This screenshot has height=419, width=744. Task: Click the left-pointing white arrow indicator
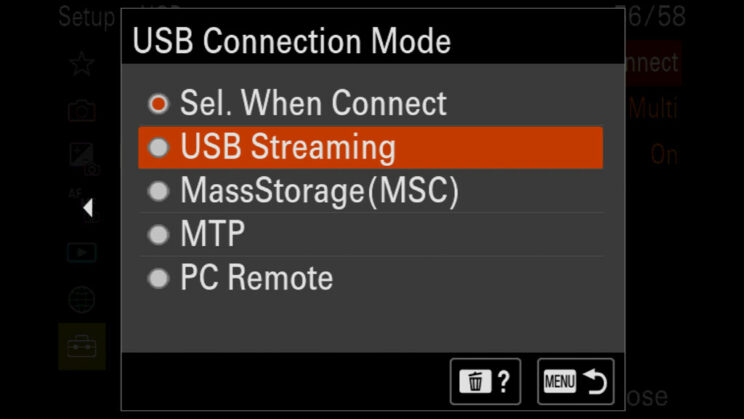(88, 208)
